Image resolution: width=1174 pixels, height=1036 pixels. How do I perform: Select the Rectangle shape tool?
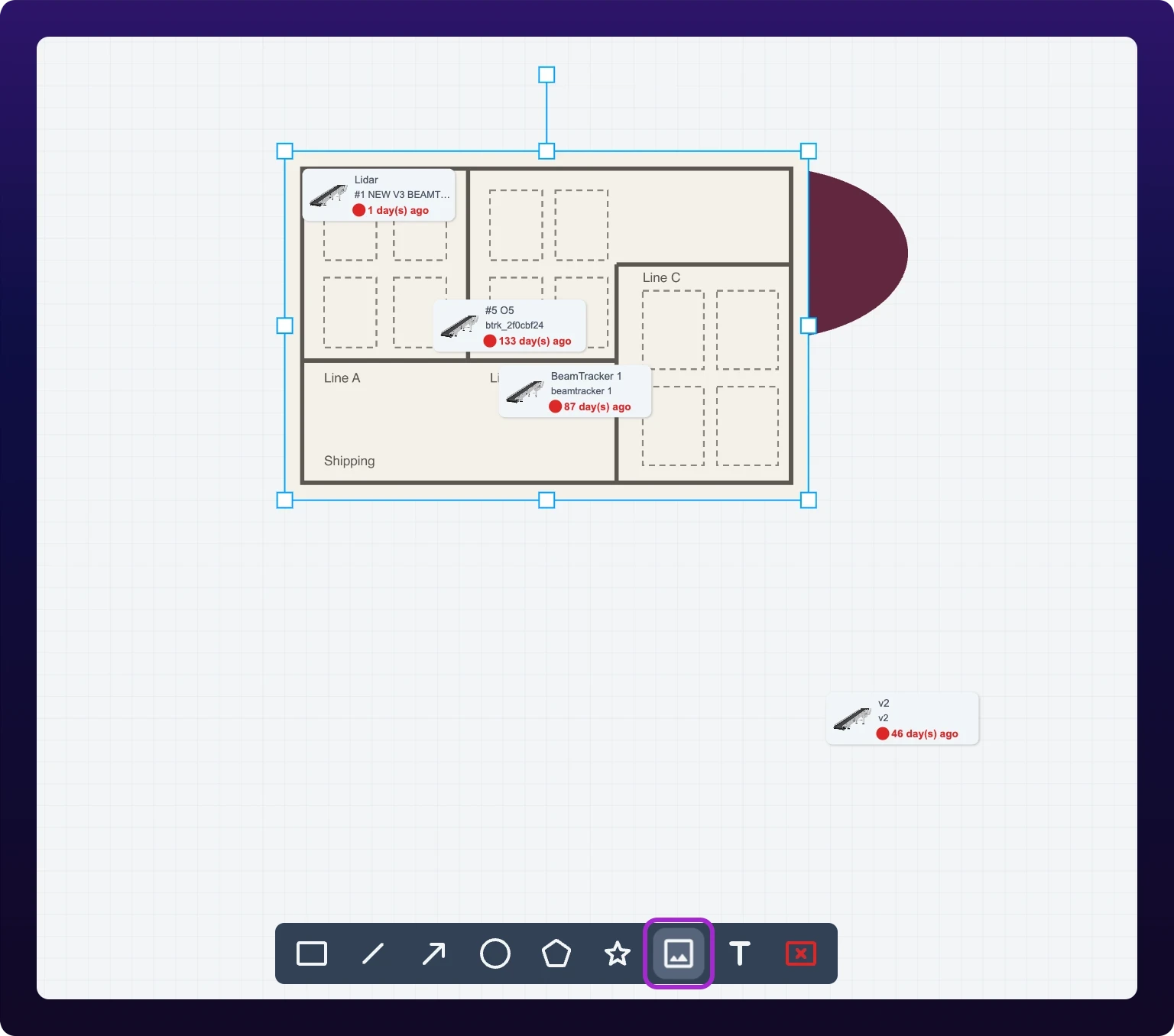tap(312, 953)
